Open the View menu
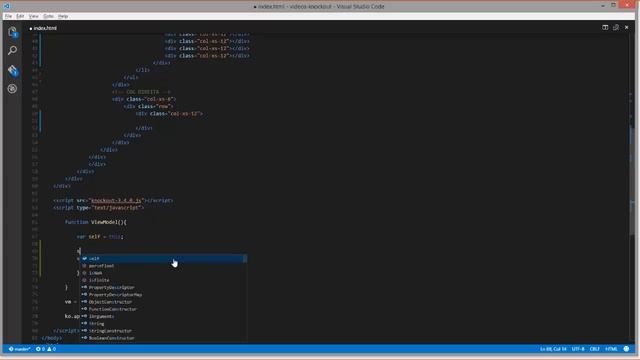Screen dimensions: 640x360 [x=33, y=16]
